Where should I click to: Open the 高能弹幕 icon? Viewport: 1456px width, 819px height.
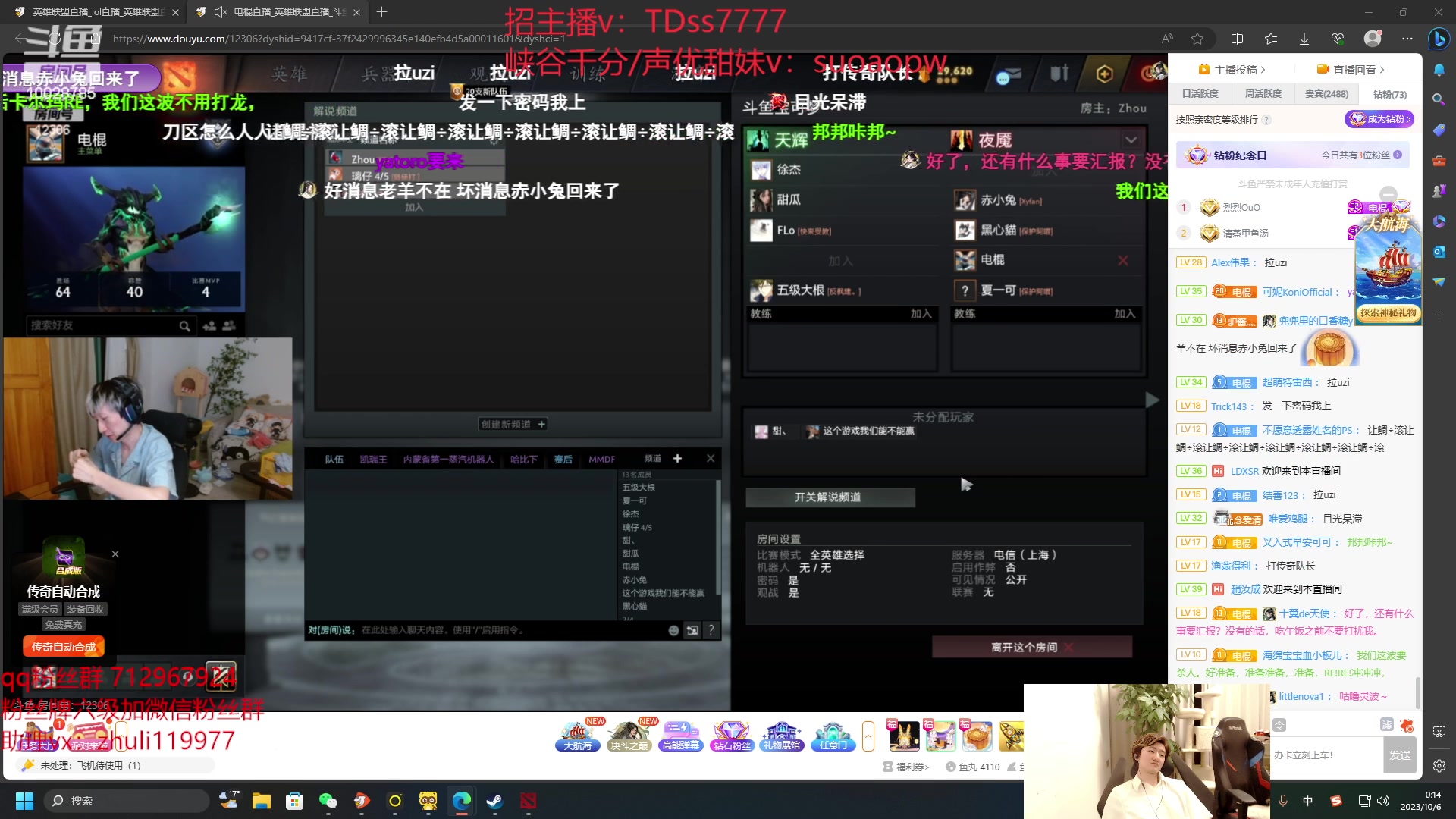[680, 735]
